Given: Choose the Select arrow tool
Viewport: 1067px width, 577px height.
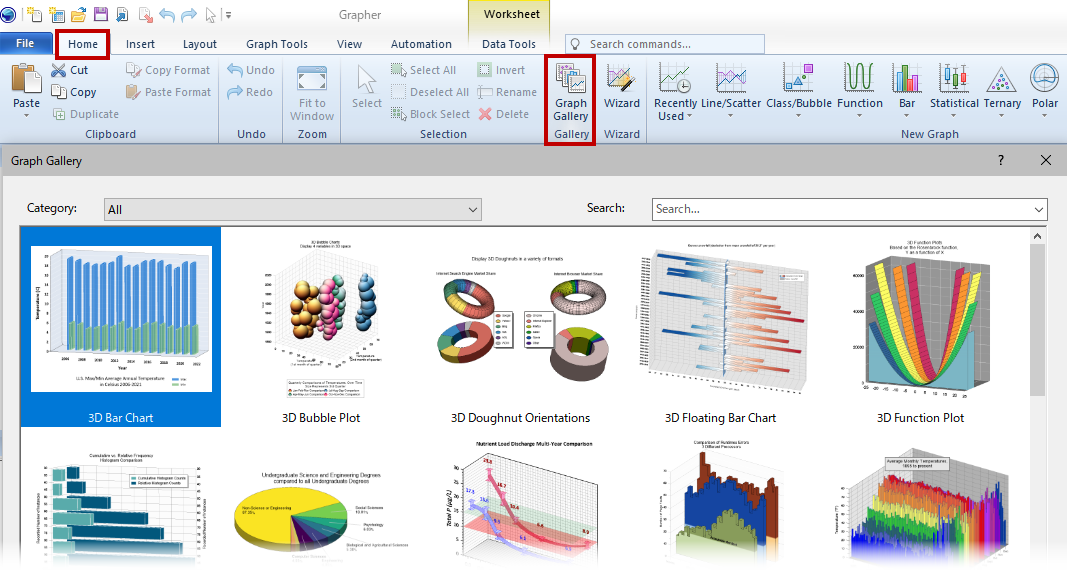Looking at the screenshot, I should (367, 86).
